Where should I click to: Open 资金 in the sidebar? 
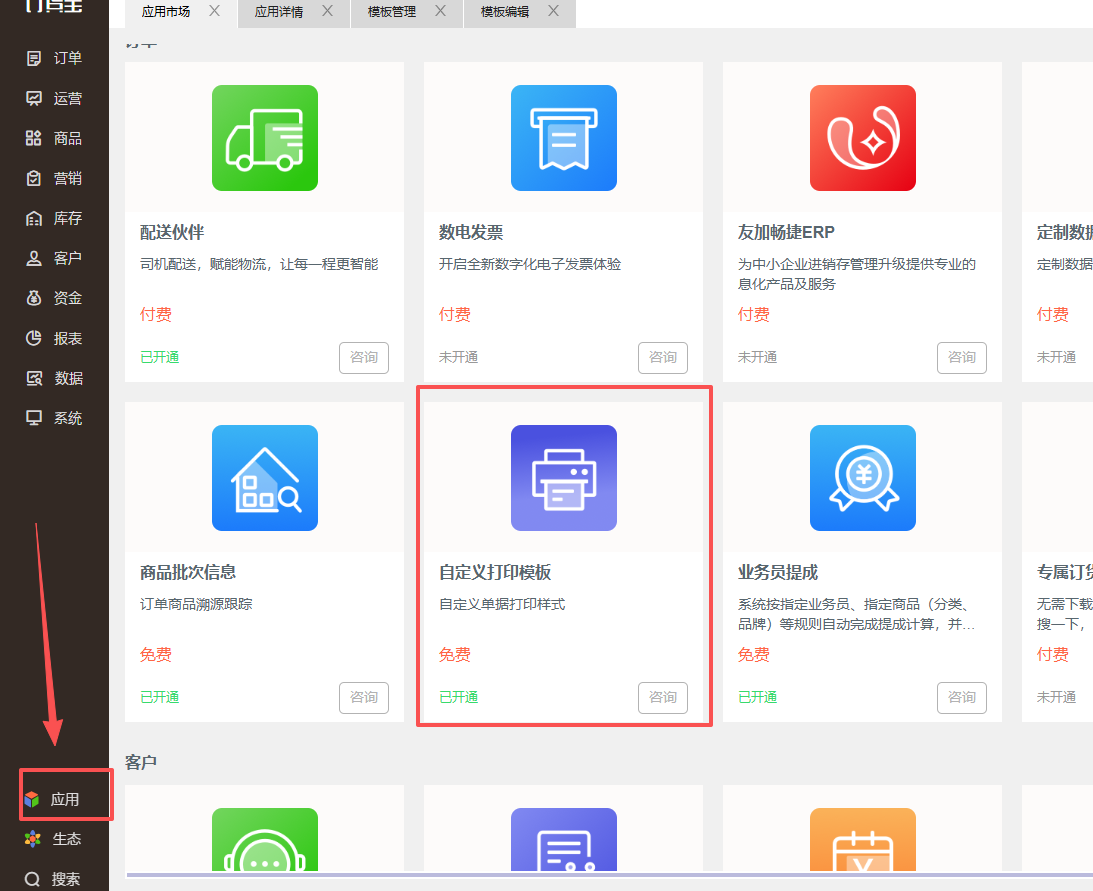tap(54, 298)
